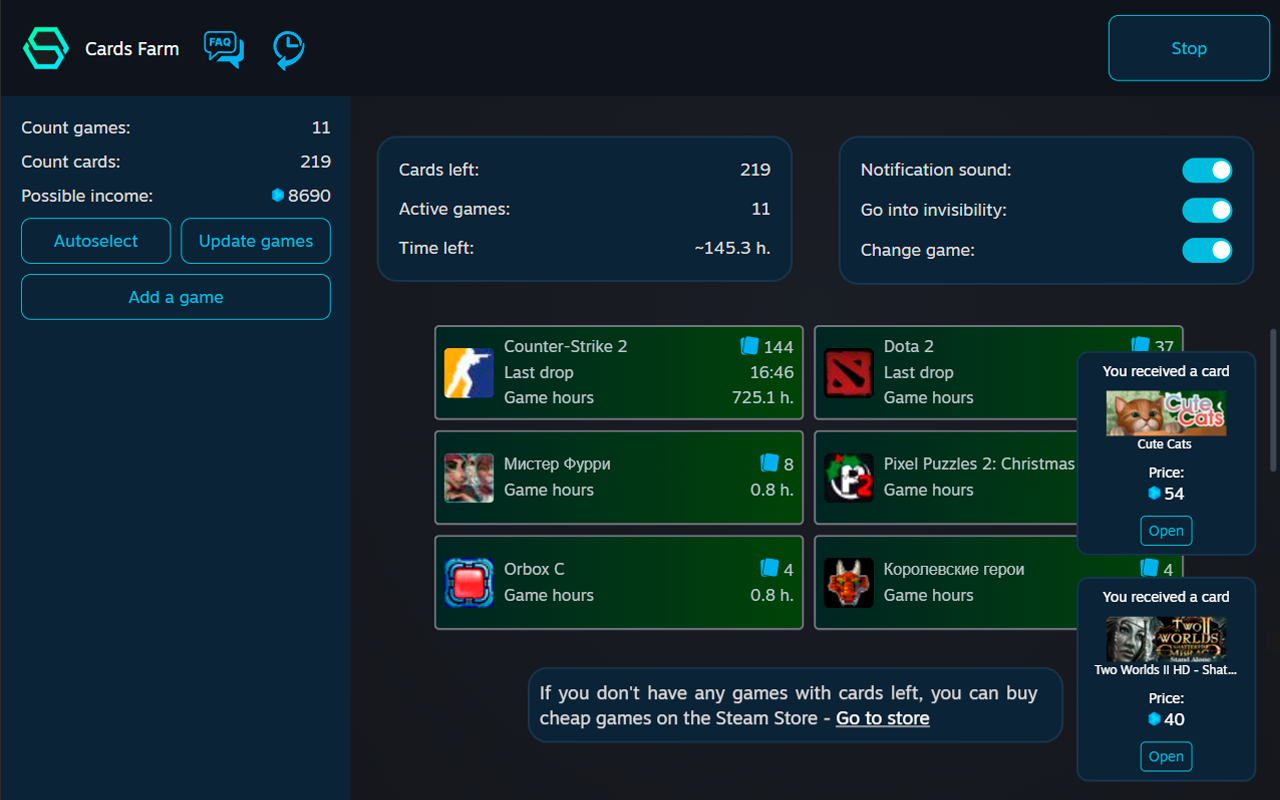Click the Королевские герои game name

point(954,569)
